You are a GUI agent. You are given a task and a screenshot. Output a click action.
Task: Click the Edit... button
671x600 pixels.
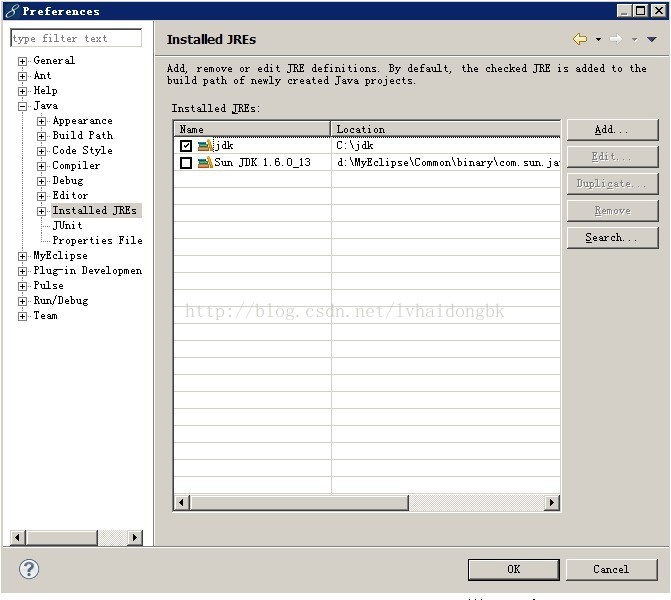(612, 157)
